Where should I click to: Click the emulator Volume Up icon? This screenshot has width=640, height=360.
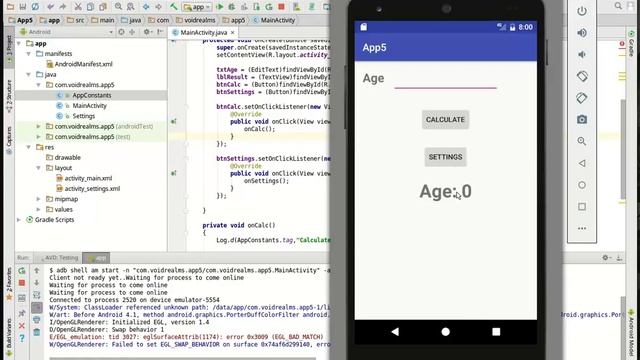[582, 33]
